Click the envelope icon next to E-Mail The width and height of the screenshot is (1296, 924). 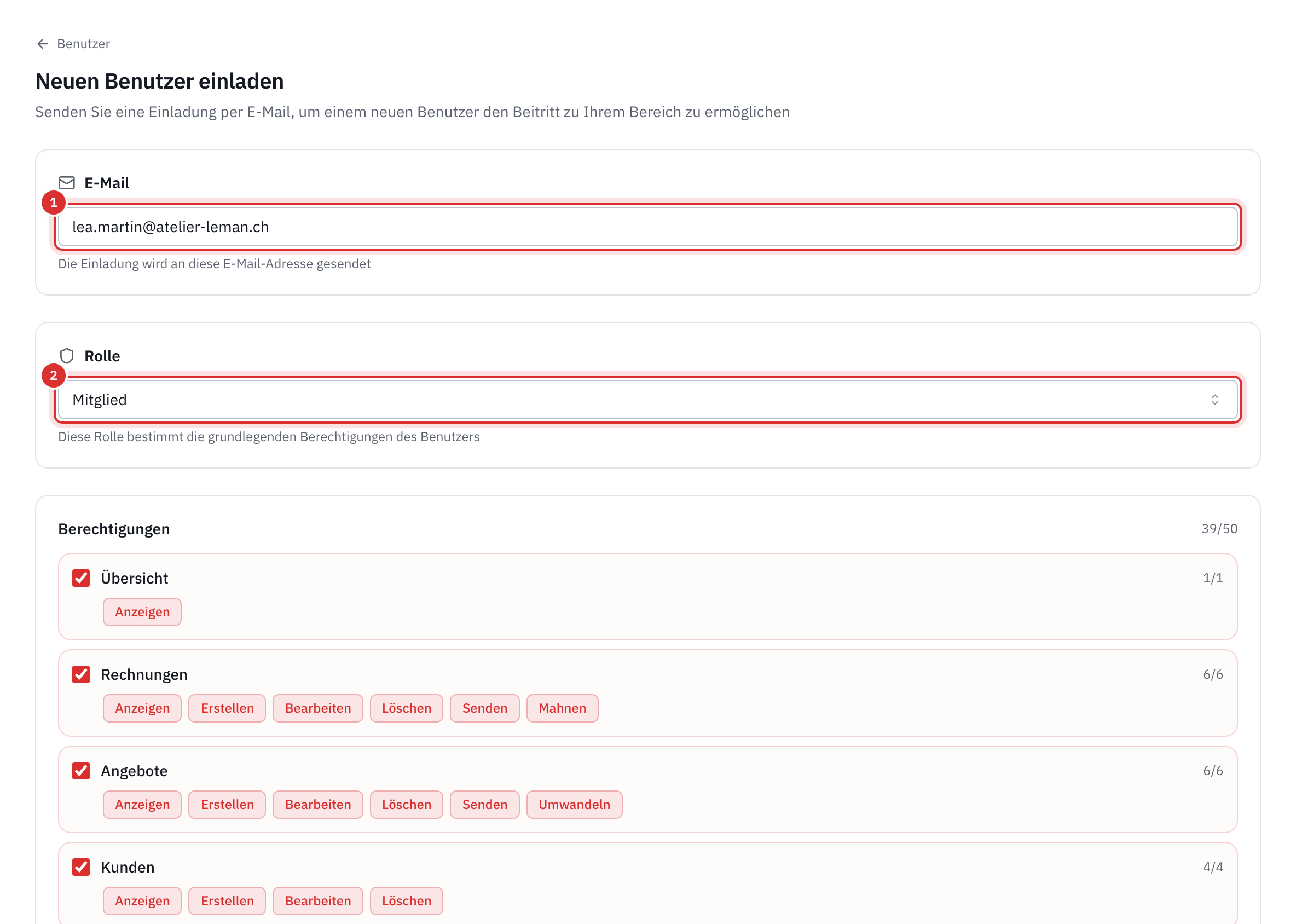point(67,183)
